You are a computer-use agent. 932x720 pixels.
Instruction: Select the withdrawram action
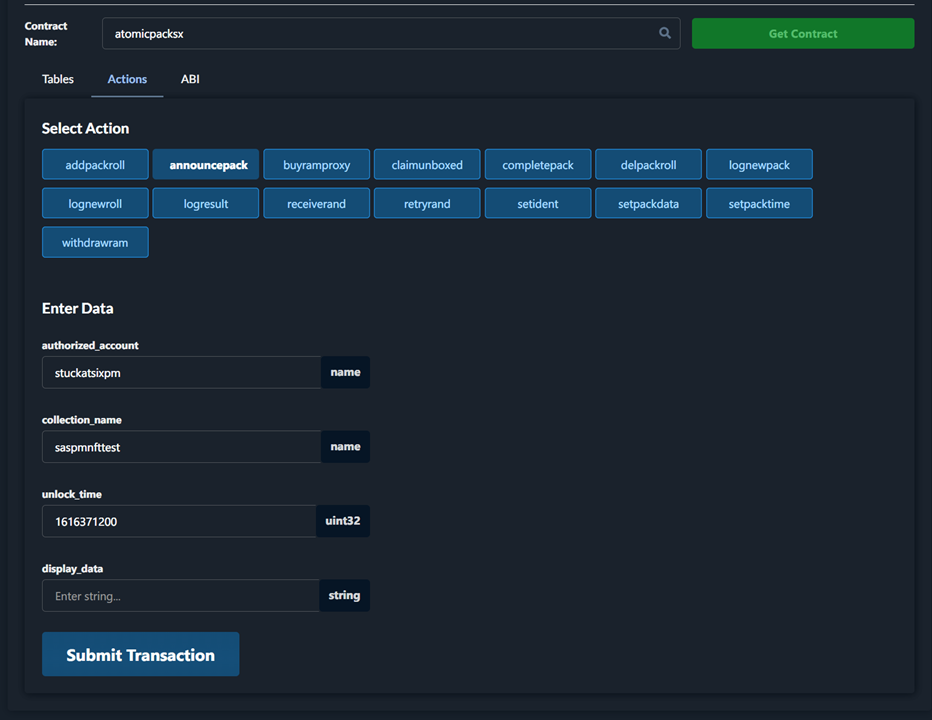95,242
